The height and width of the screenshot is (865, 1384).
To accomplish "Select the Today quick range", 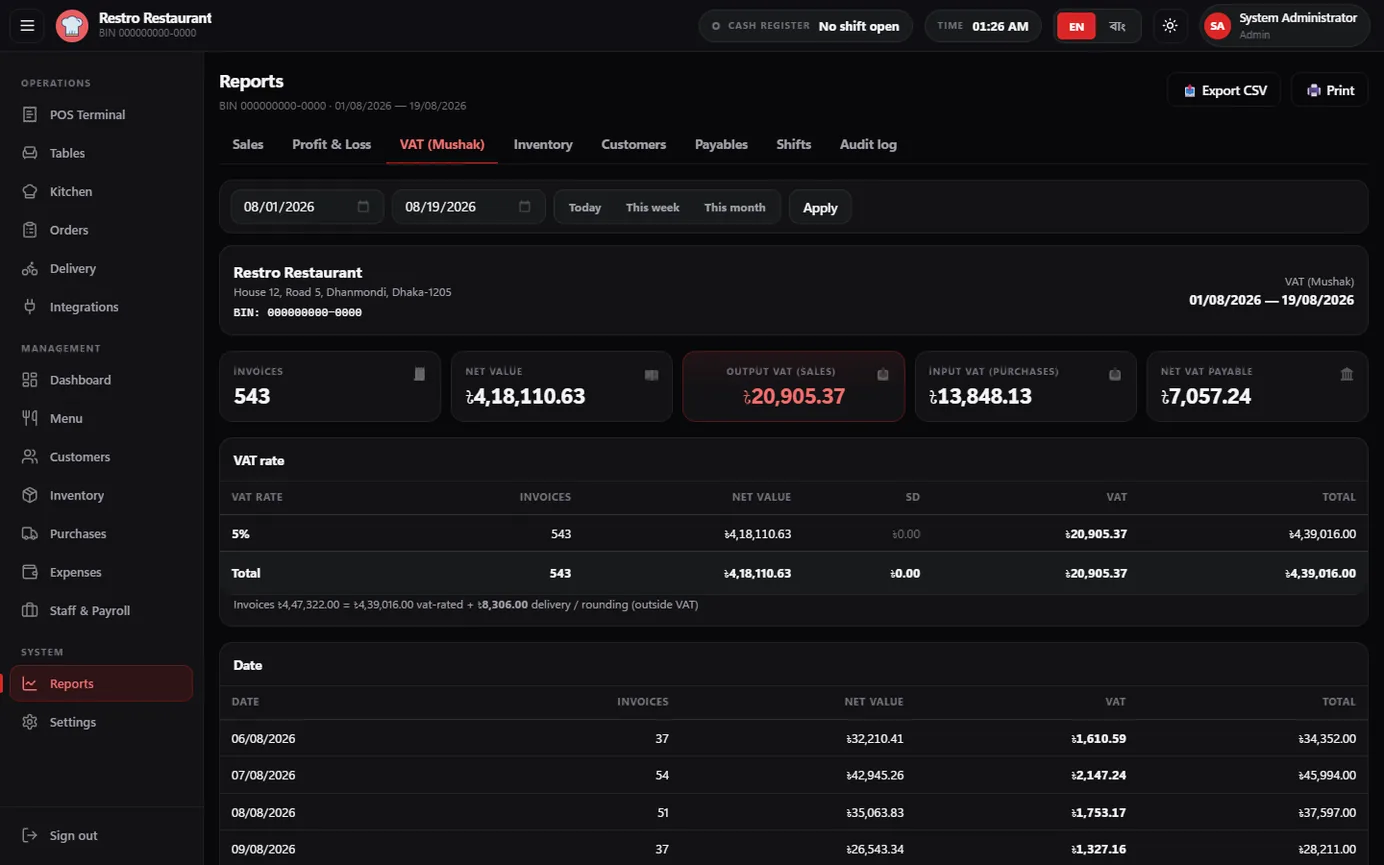I will point(585,208).
